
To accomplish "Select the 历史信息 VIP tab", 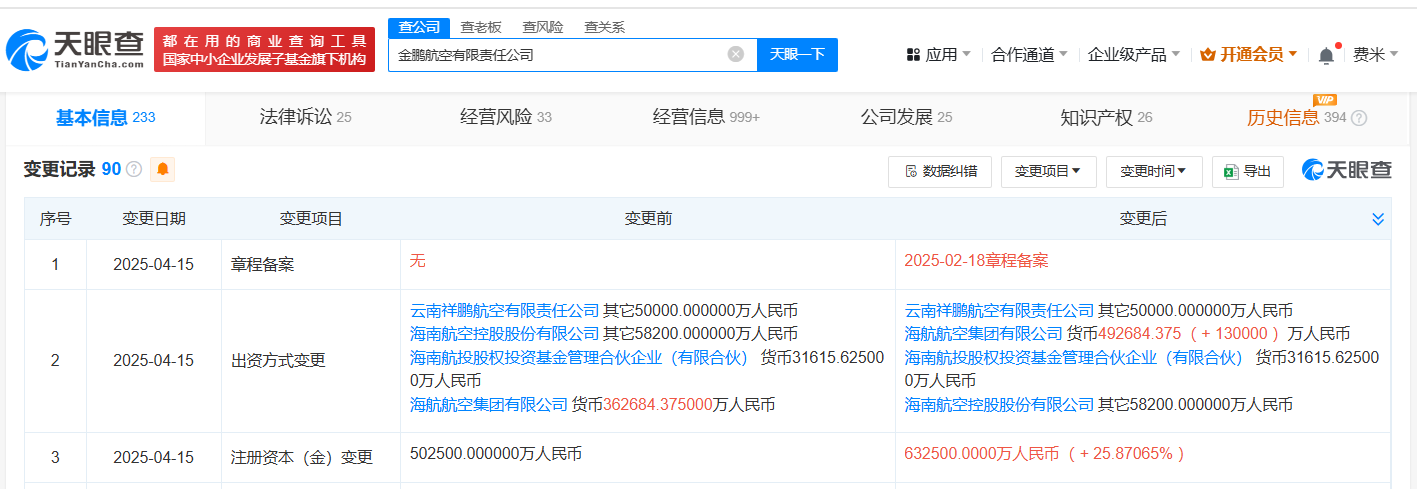I will pyautogui.click(x=1296, y=118).
